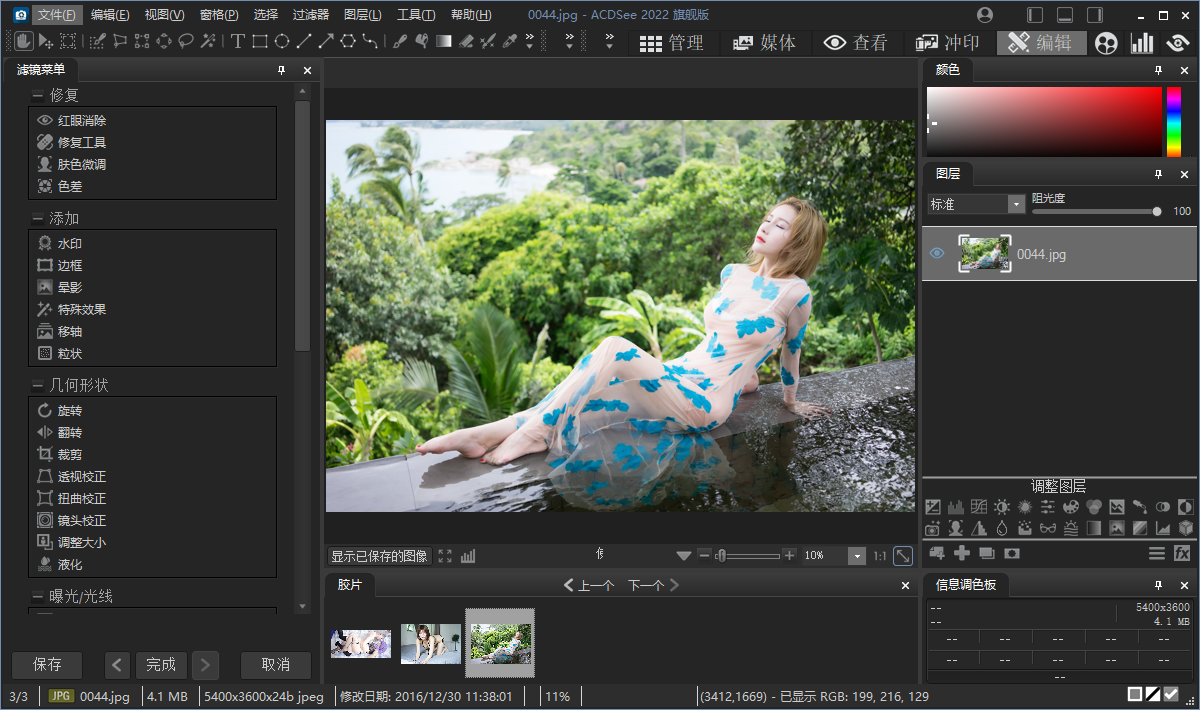1200x710 pixels.
Task: Open layer effects with the fx icon
Action: (x=1182, y=553)
